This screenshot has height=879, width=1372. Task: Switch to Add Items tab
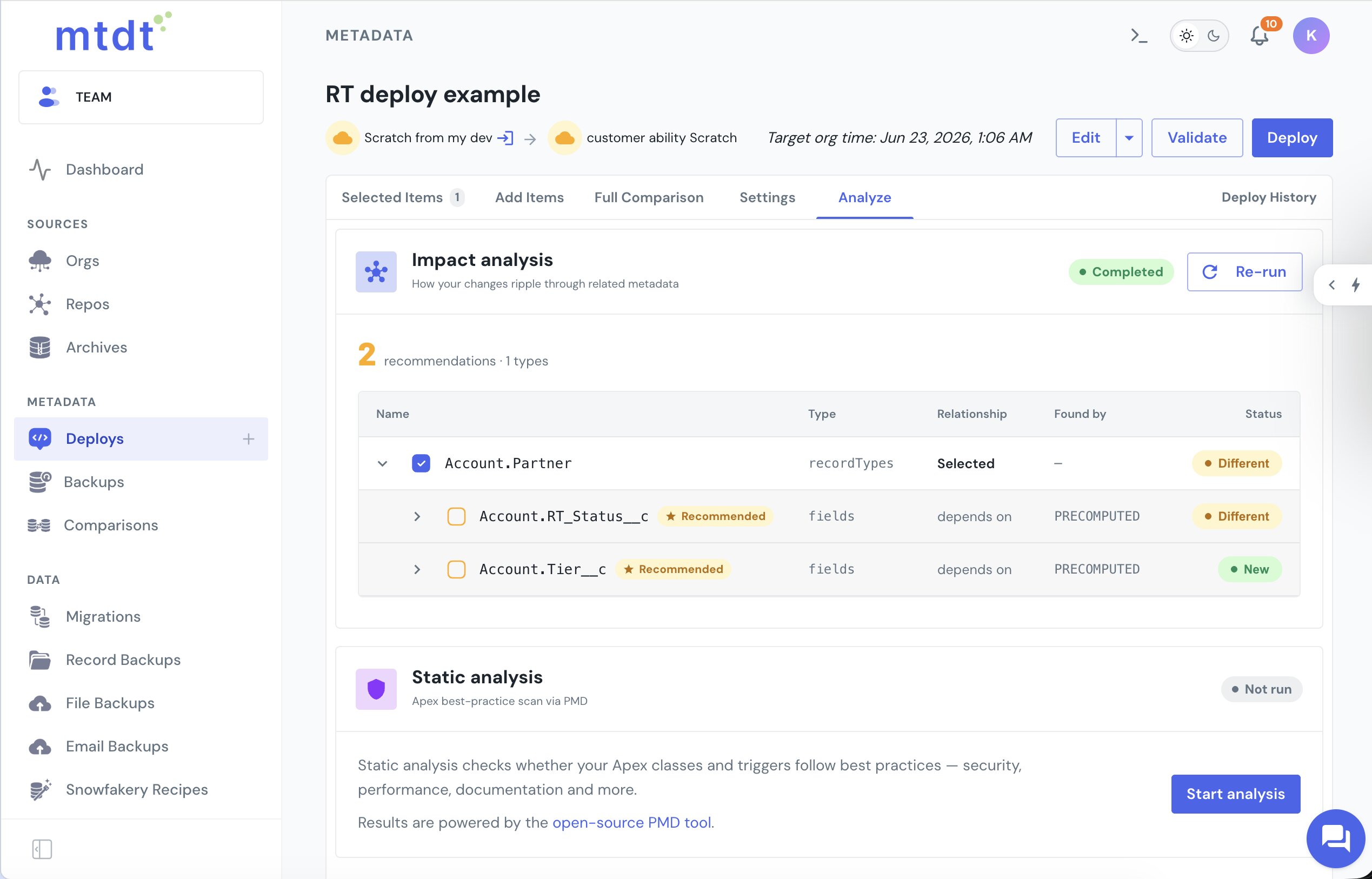click(529, 197)
